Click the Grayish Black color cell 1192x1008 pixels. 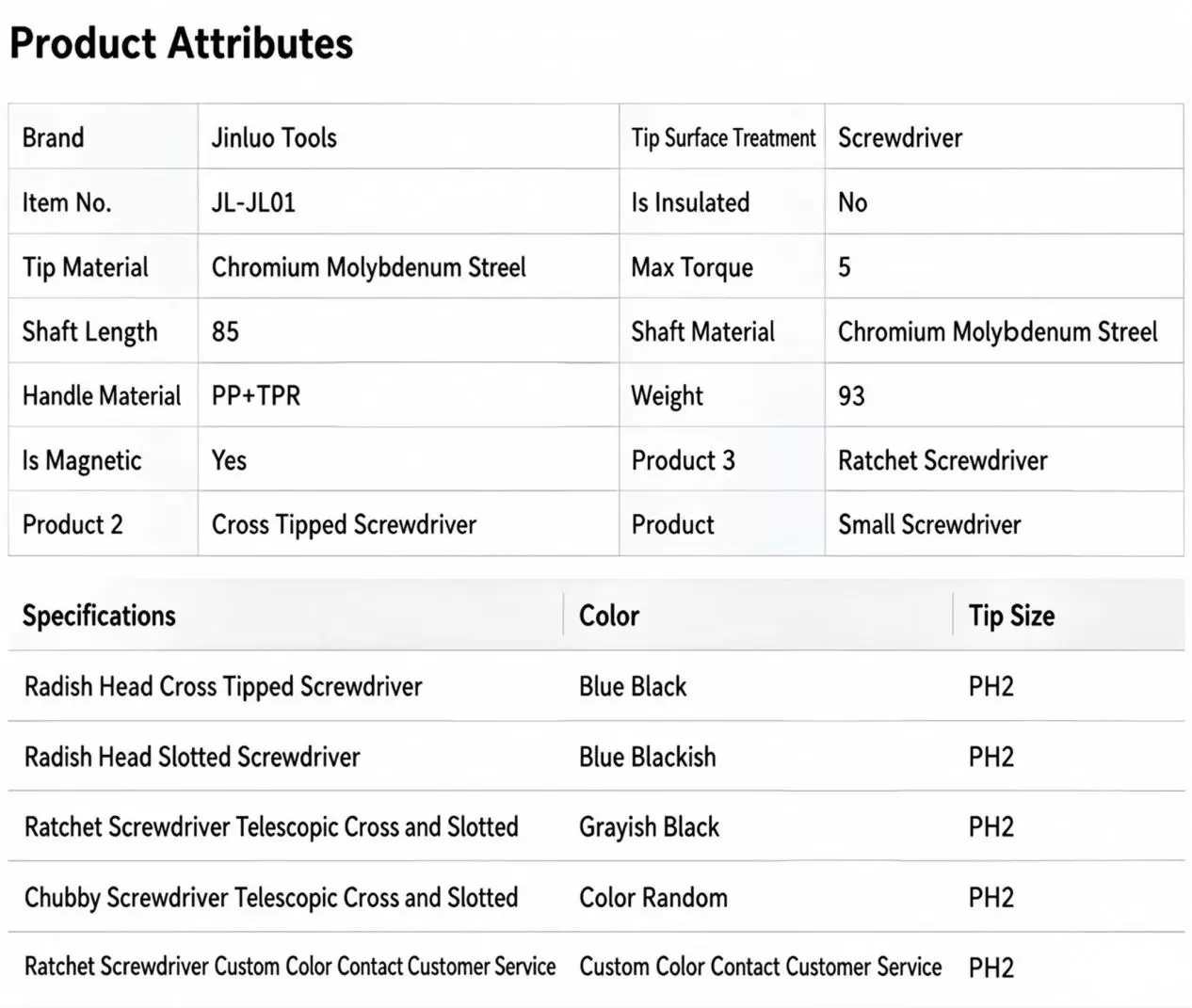[649, 827]
